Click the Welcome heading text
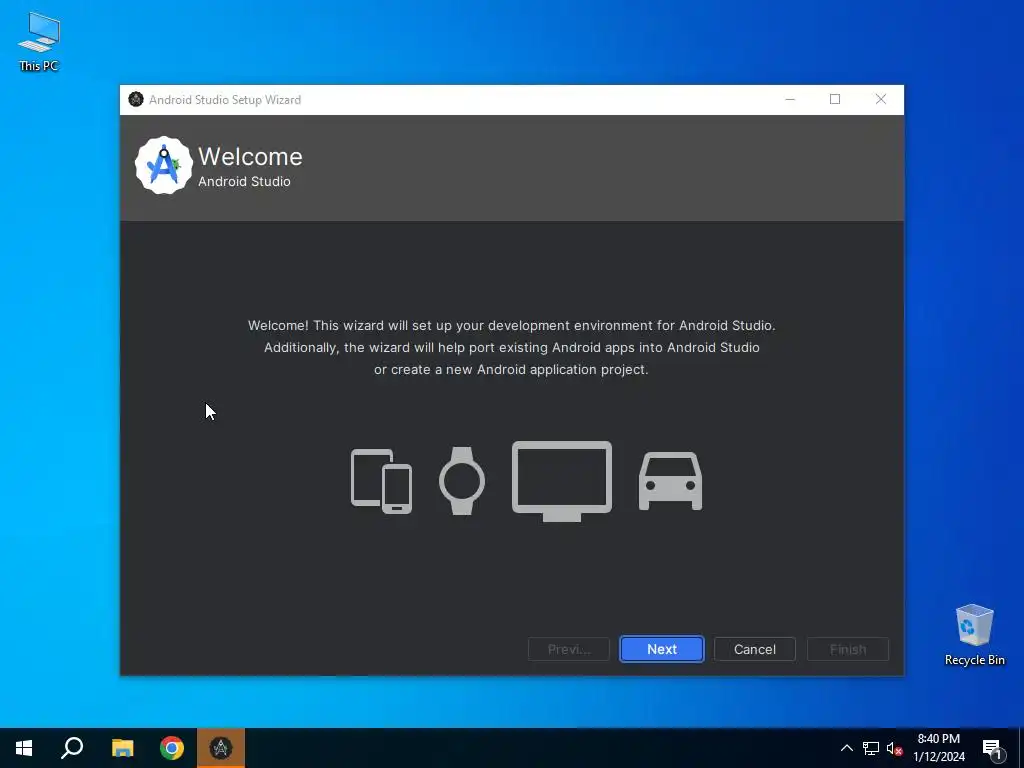 (x=250, y=157)
